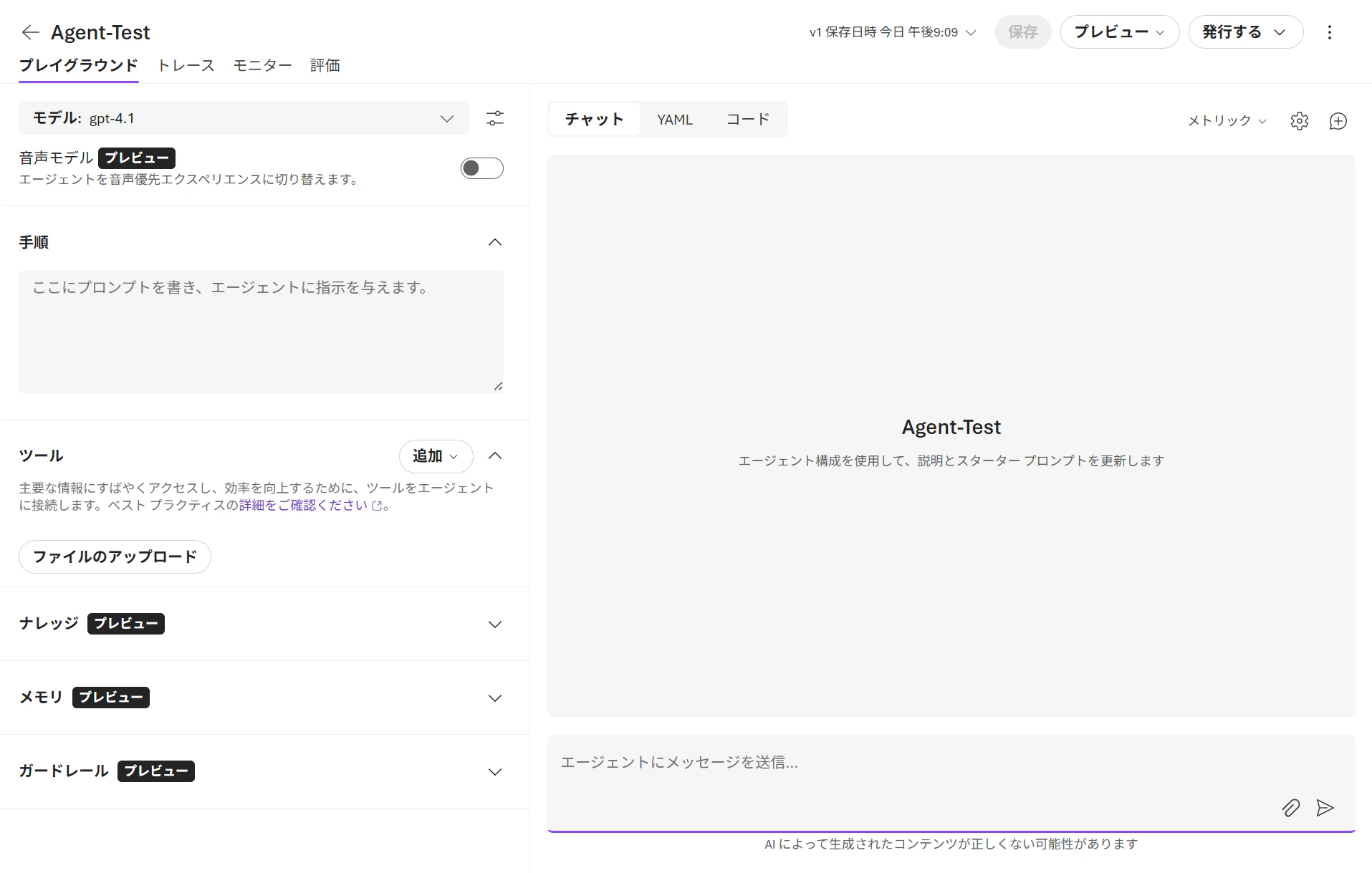The image size is (1372, 873).
Task: Click the Agent-Test title in the header
Action: (100, 32)
